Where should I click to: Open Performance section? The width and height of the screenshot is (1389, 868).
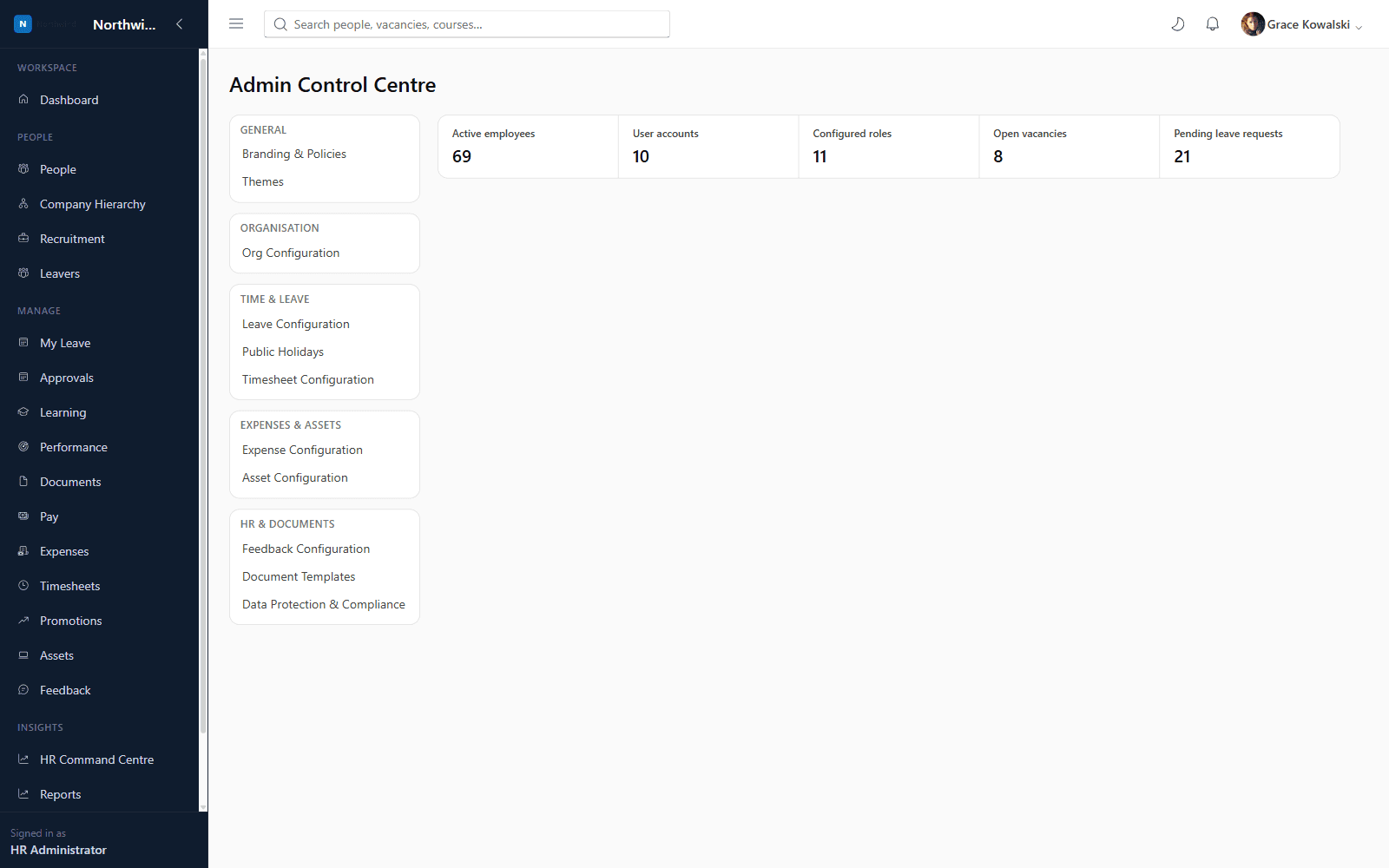pos(99,447)
